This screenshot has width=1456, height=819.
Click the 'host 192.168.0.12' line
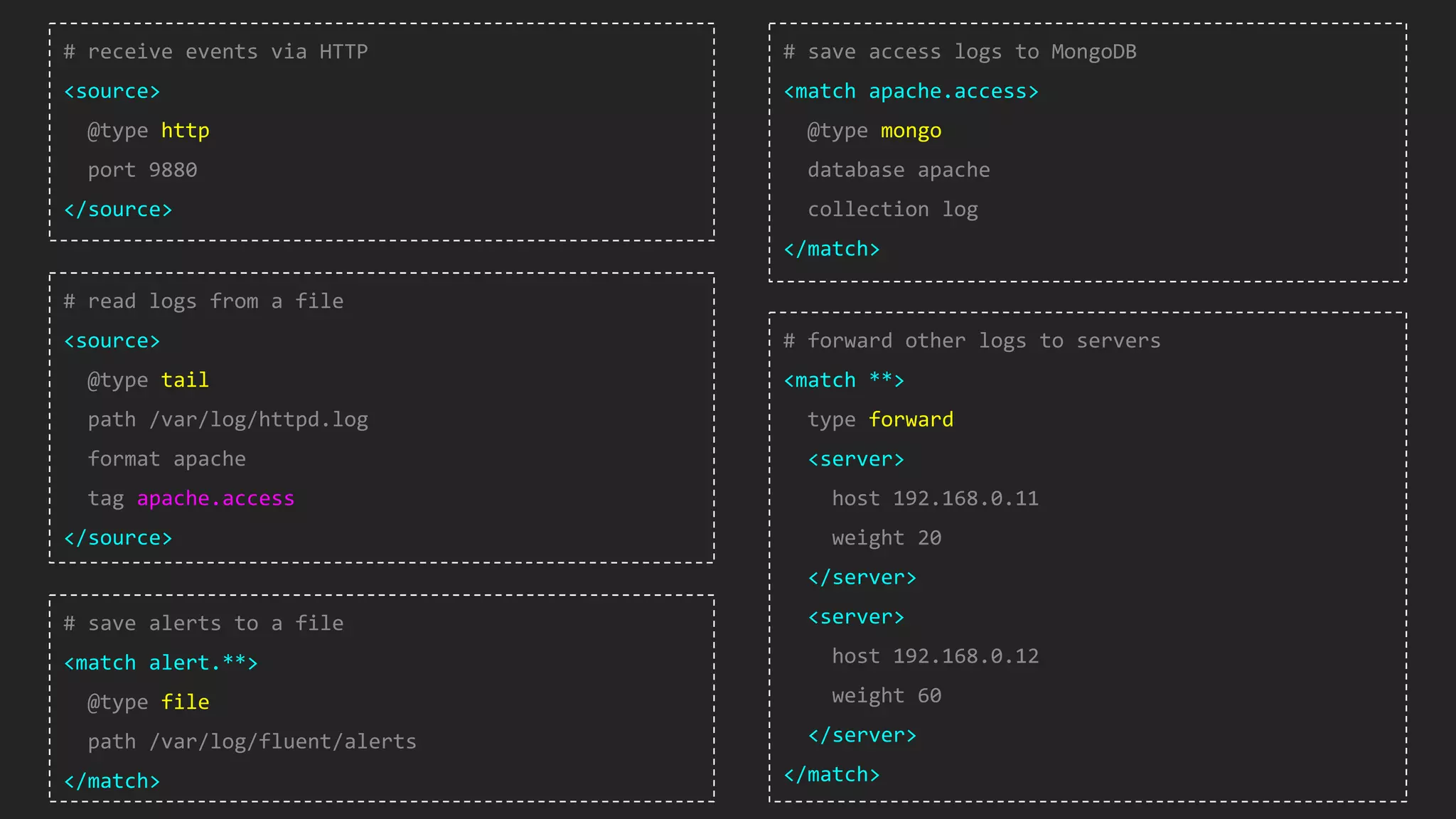[935, 656]
